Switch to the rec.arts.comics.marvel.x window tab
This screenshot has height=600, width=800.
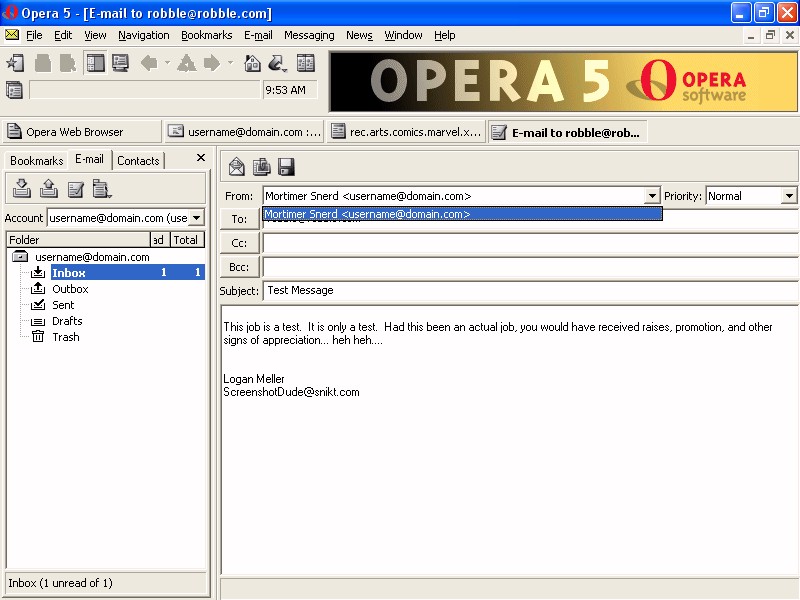coord(406,132)
